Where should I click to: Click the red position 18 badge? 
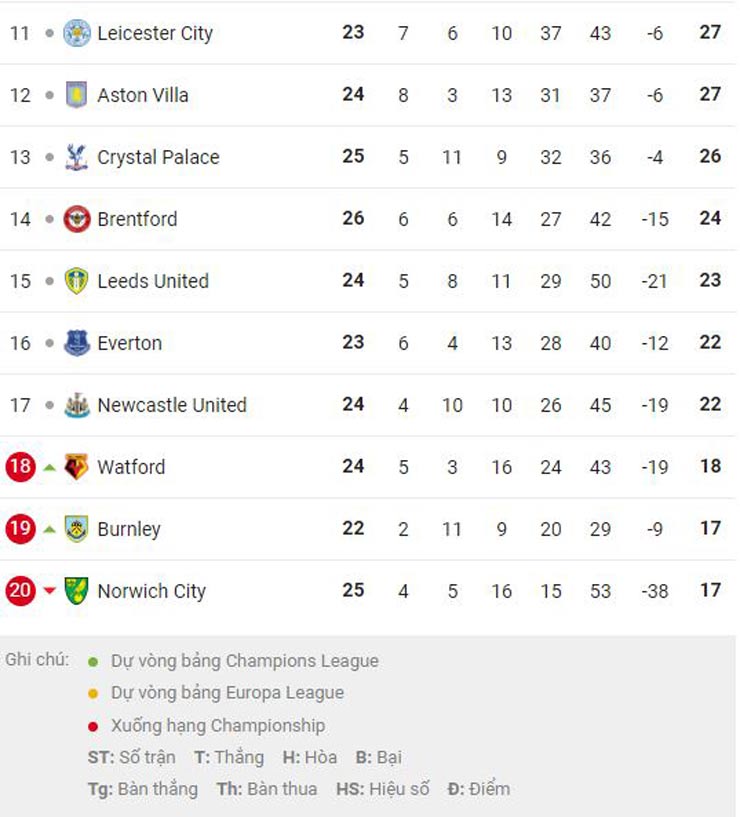pyautogui.click(x=20, y=467)
